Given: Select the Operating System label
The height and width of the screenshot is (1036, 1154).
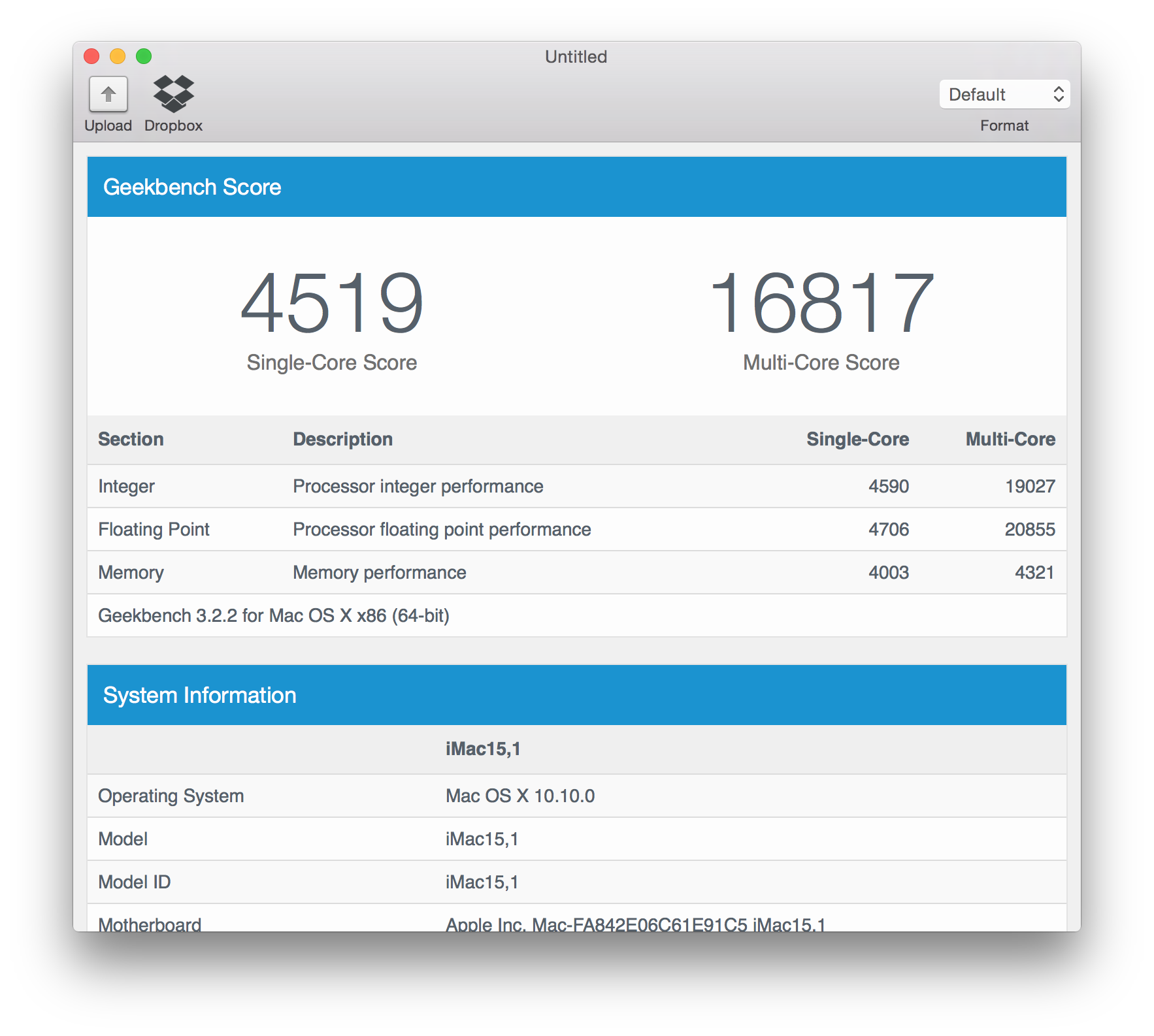Looking at the screenshot, I should pos(171,796).
